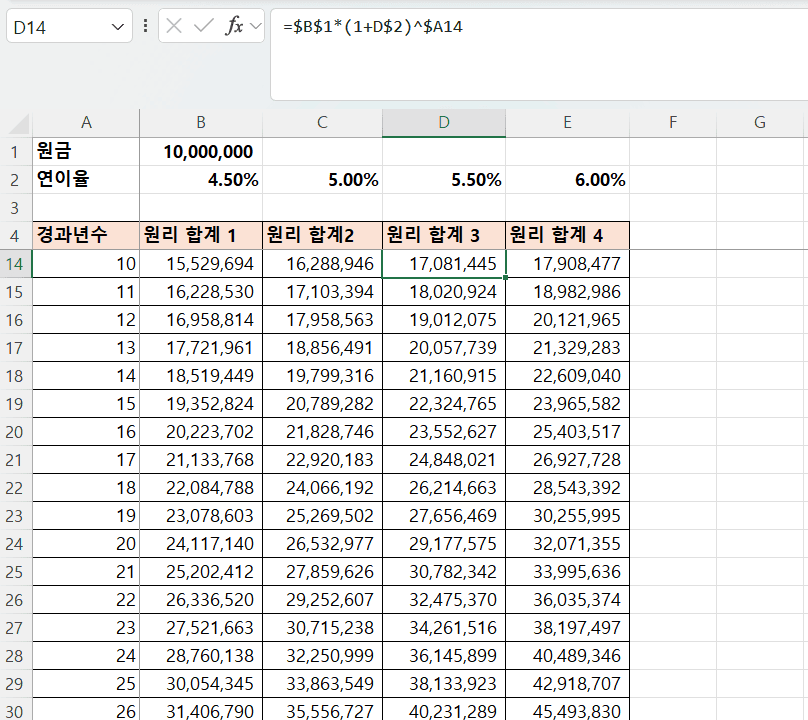Select column G header
This screenshot has width=808, height=720.
coord(760,122)
